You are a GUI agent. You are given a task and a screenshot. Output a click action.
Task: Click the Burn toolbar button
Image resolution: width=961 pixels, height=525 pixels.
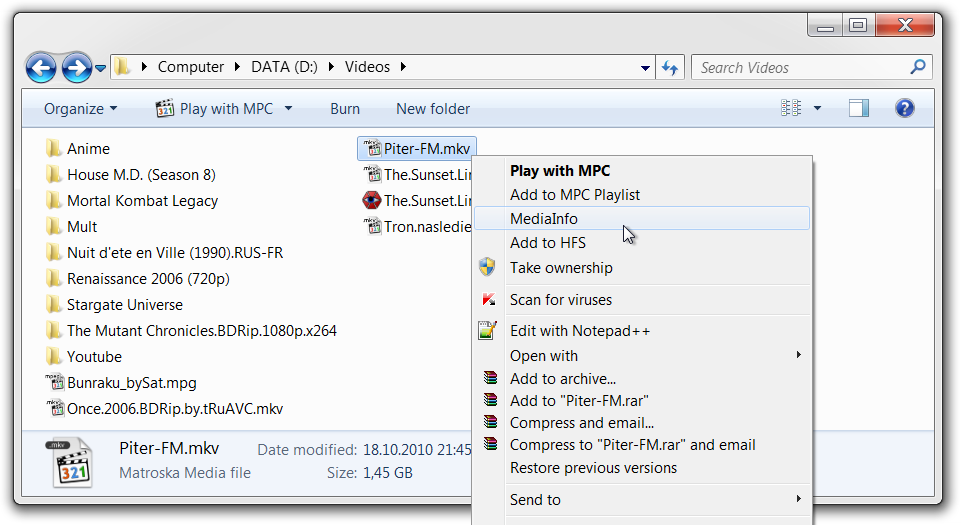coord(345,109)
